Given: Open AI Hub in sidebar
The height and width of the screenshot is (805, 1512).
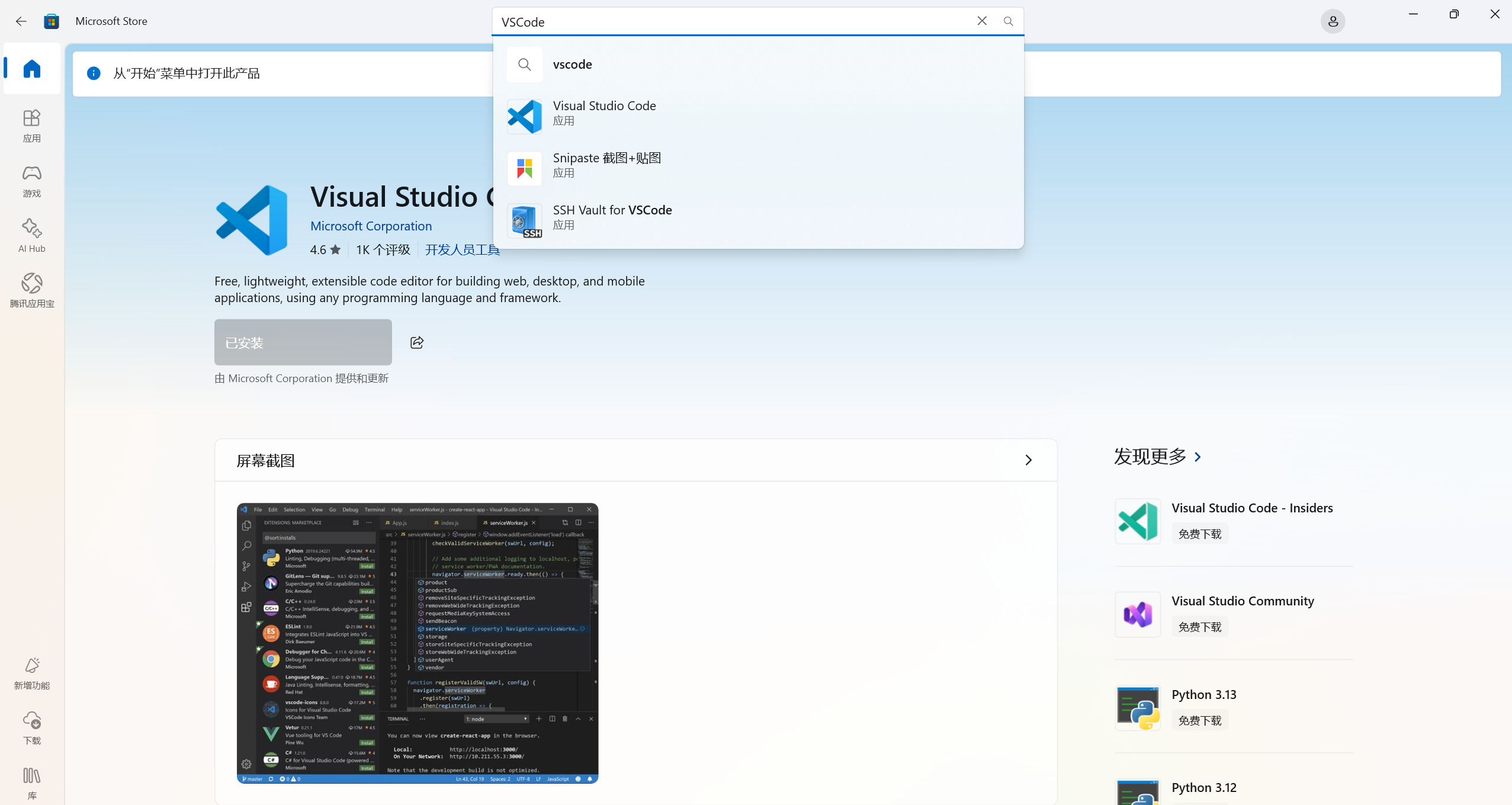Looking at the screenshot, I should coord(32,235).
